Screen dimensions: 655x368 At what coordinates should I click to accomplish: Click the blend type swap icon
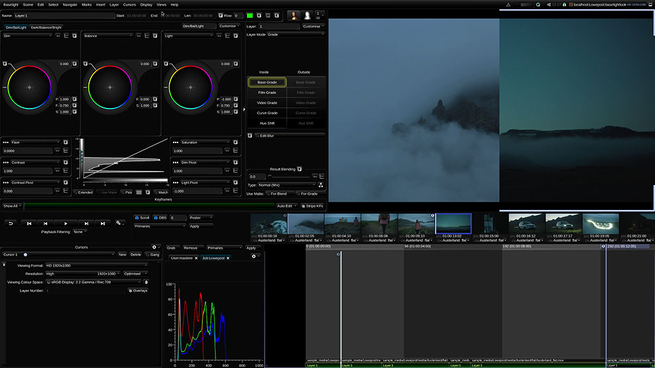coord(321,185)
